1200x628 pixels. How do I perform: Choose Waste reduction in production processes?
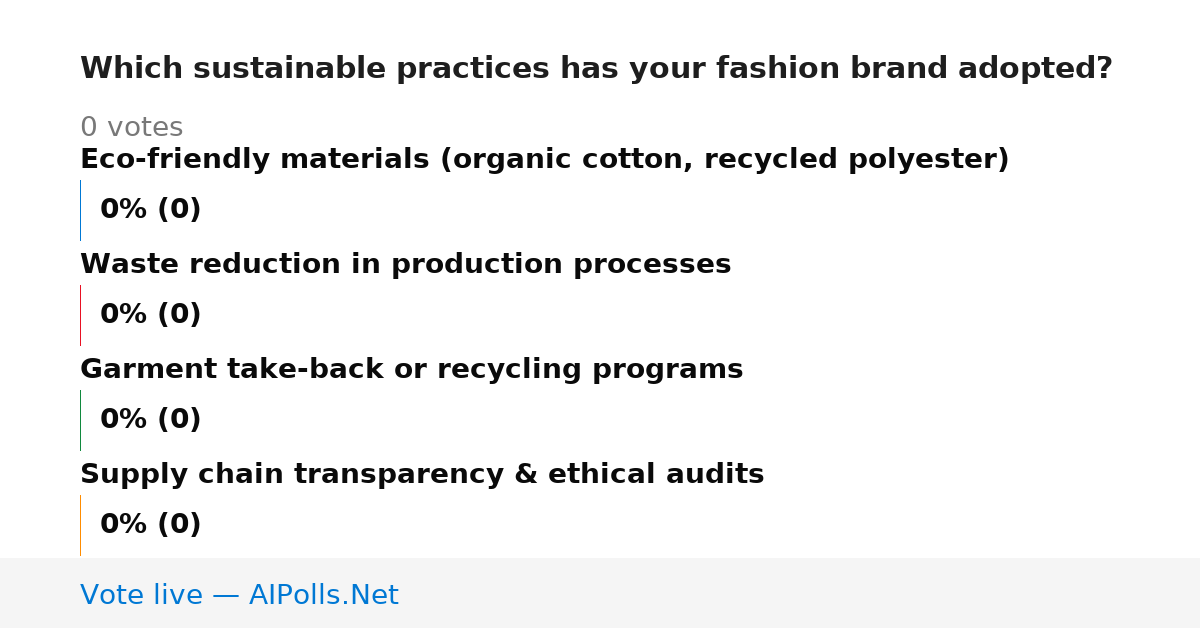(405, 265)
